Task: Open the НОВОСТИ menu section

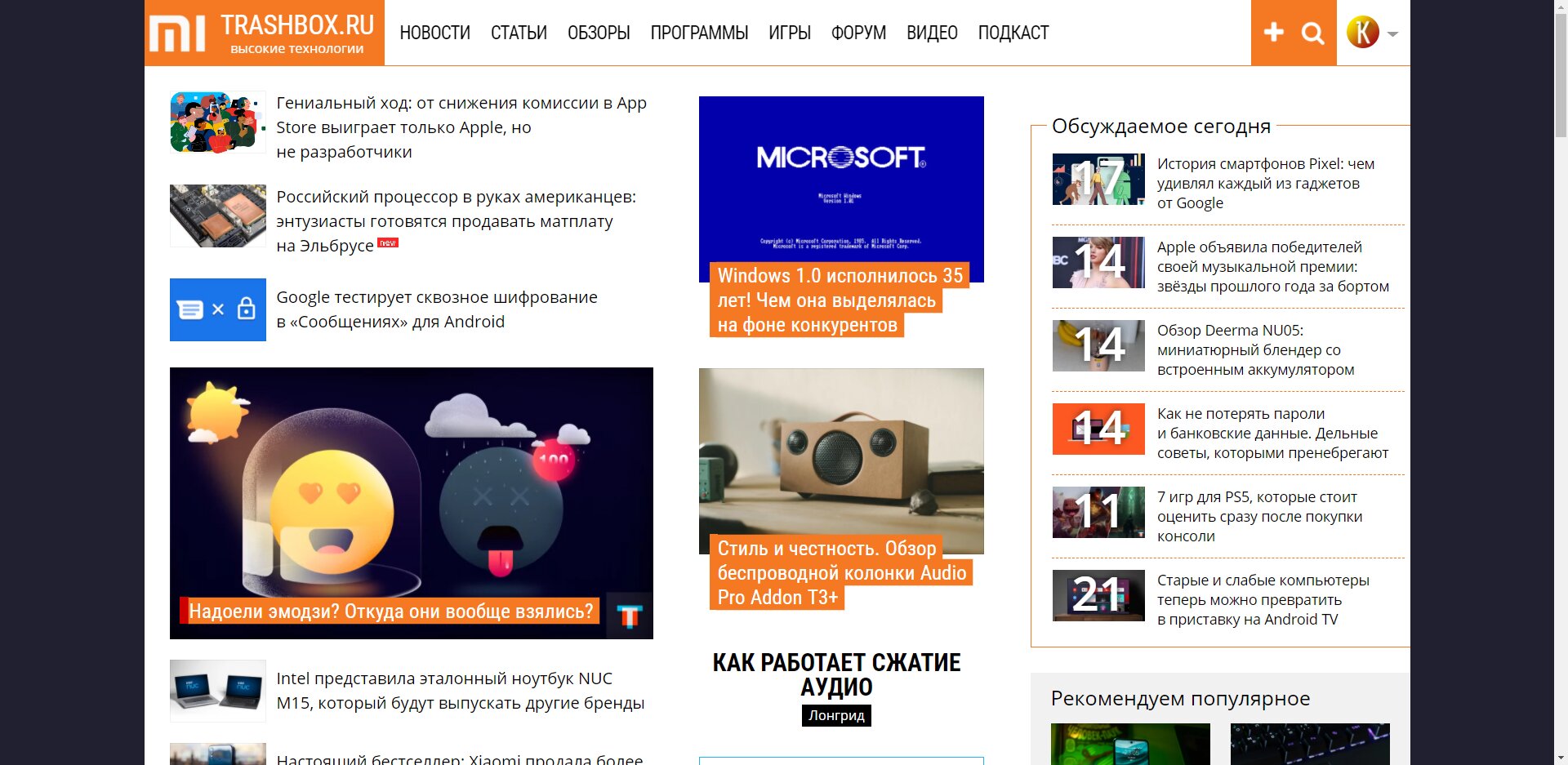Action: coord(434,33)
